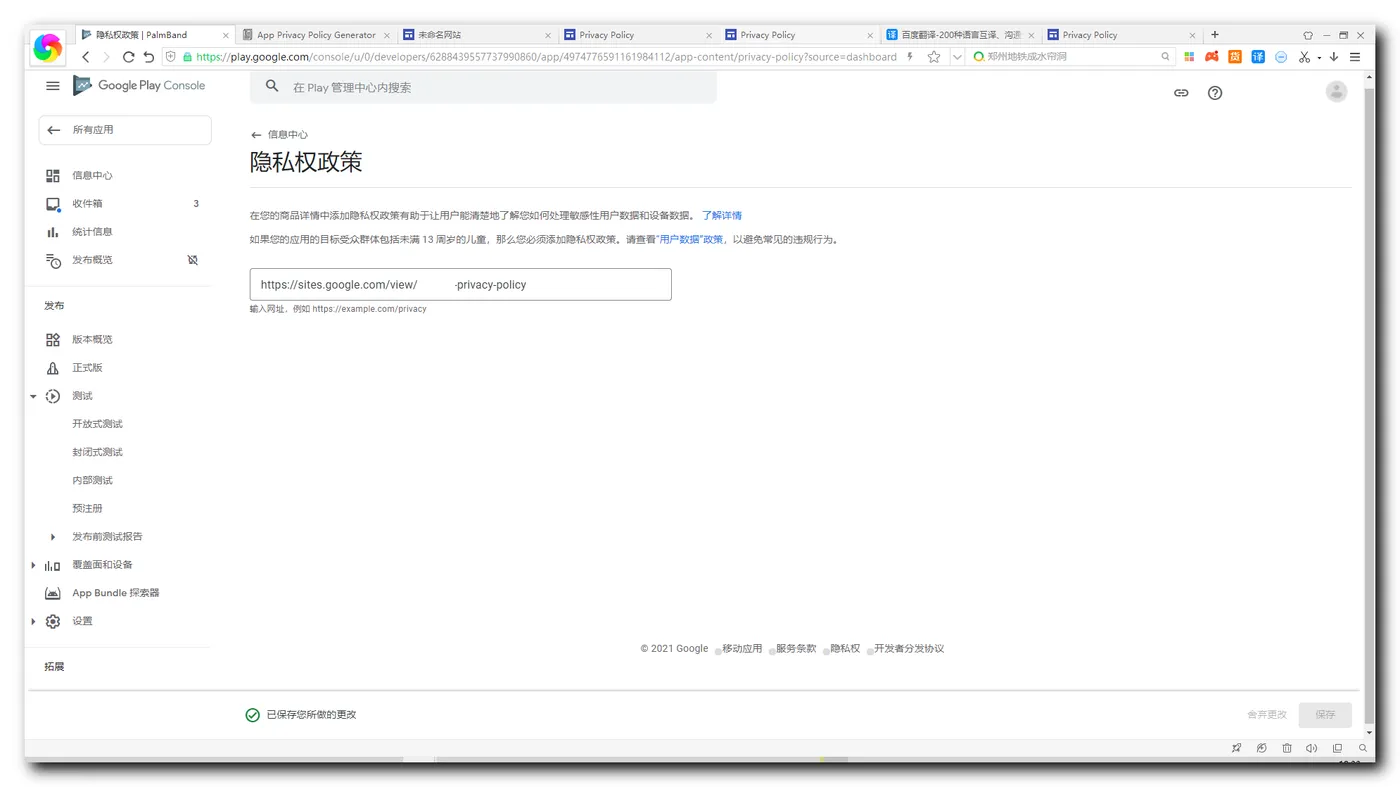Click the browser search box 郑州地铁成水帘洞
The width and height of the screenshot is (1400, 787).
pos(1071,57)
